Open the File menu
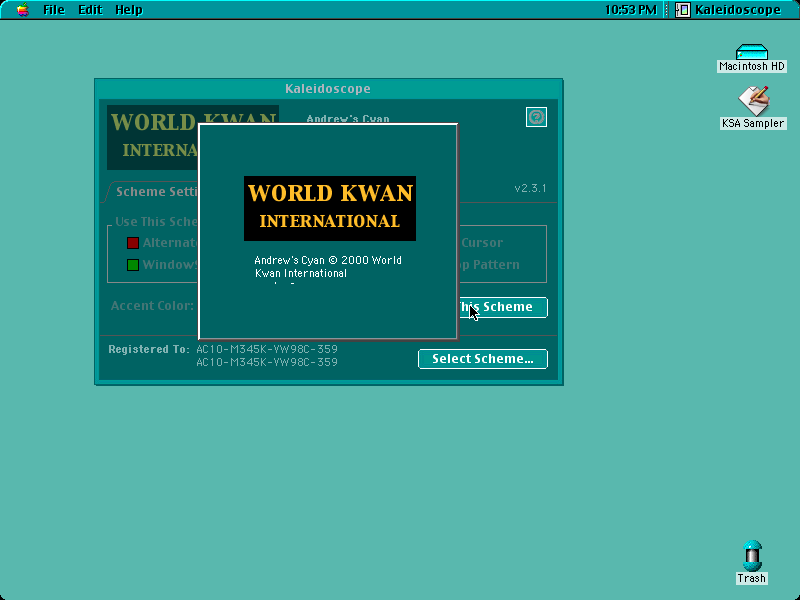 tap(54, 10)
